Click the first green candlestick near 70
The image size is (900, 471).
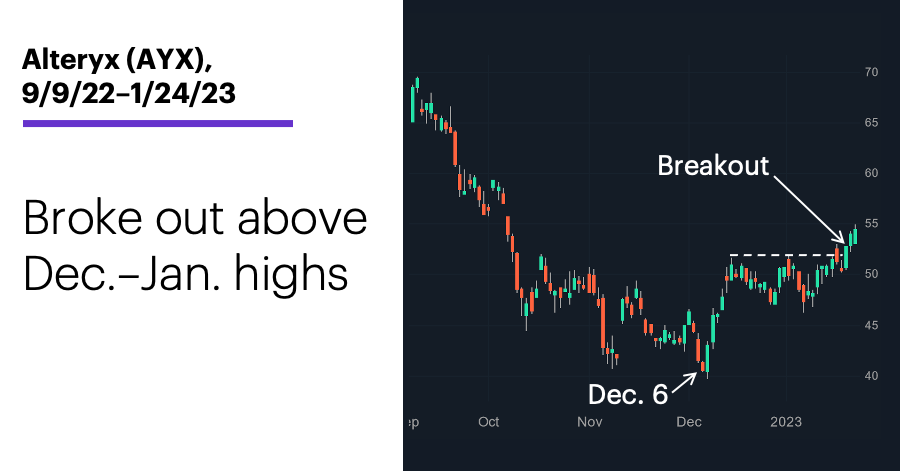click(413, 103)
